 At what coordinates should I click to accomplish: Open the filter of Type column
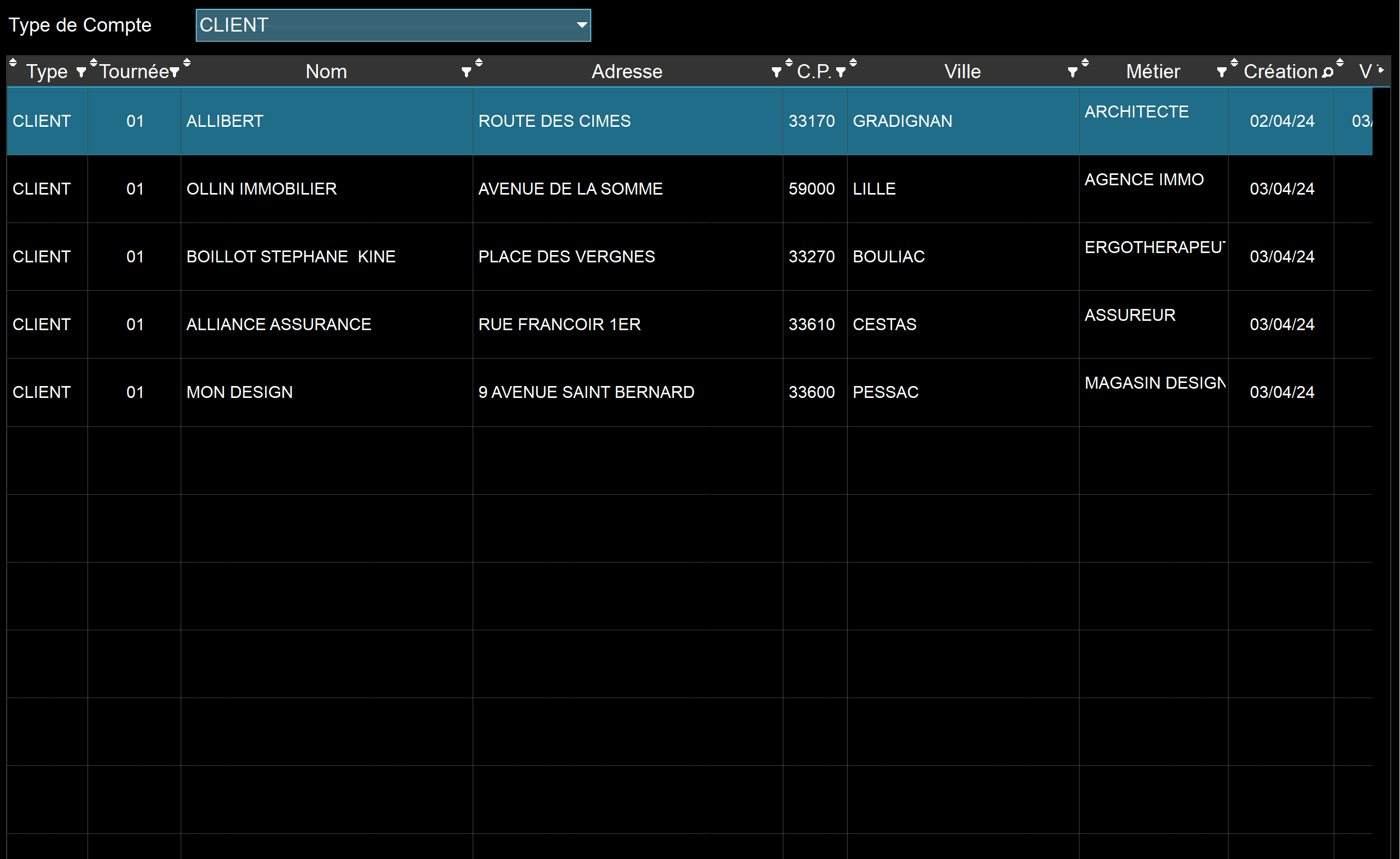(x=81, y=72)
